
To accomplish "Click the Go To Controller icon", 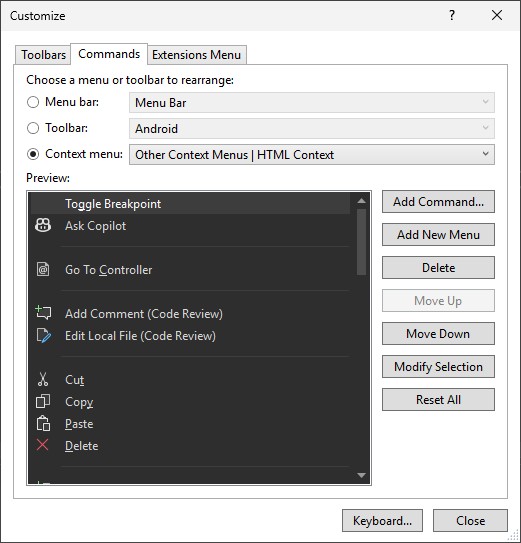I will click(43, 269).
